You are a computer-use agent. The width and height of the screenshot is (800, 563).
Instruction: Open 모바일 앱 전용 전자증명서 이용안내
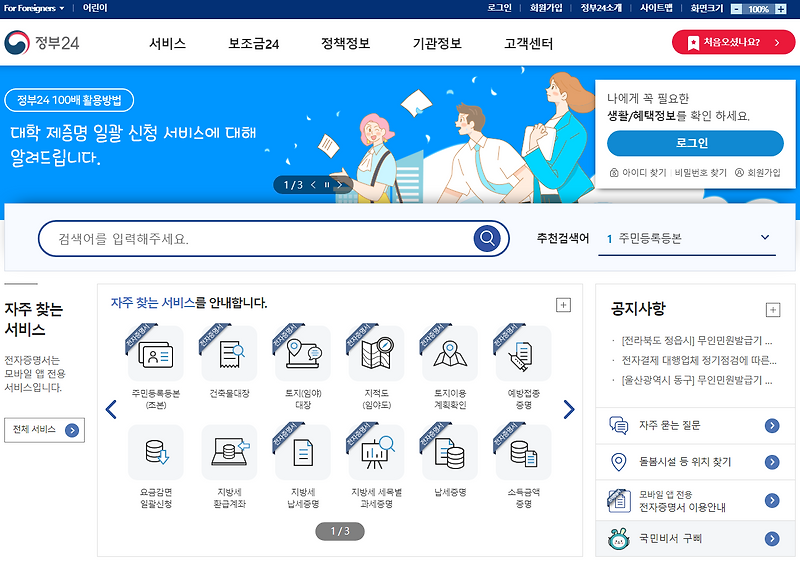coord(695,501)
